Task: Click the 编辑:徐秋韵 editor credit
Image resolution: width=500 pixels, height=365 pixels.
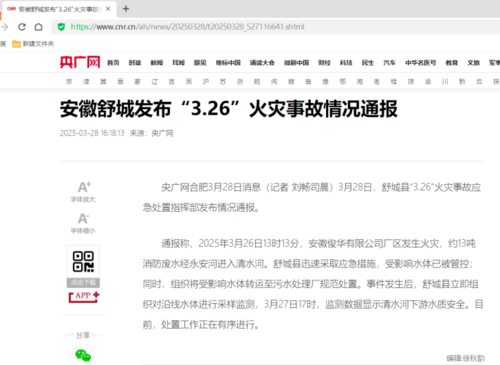Action: tap(465, 358)
